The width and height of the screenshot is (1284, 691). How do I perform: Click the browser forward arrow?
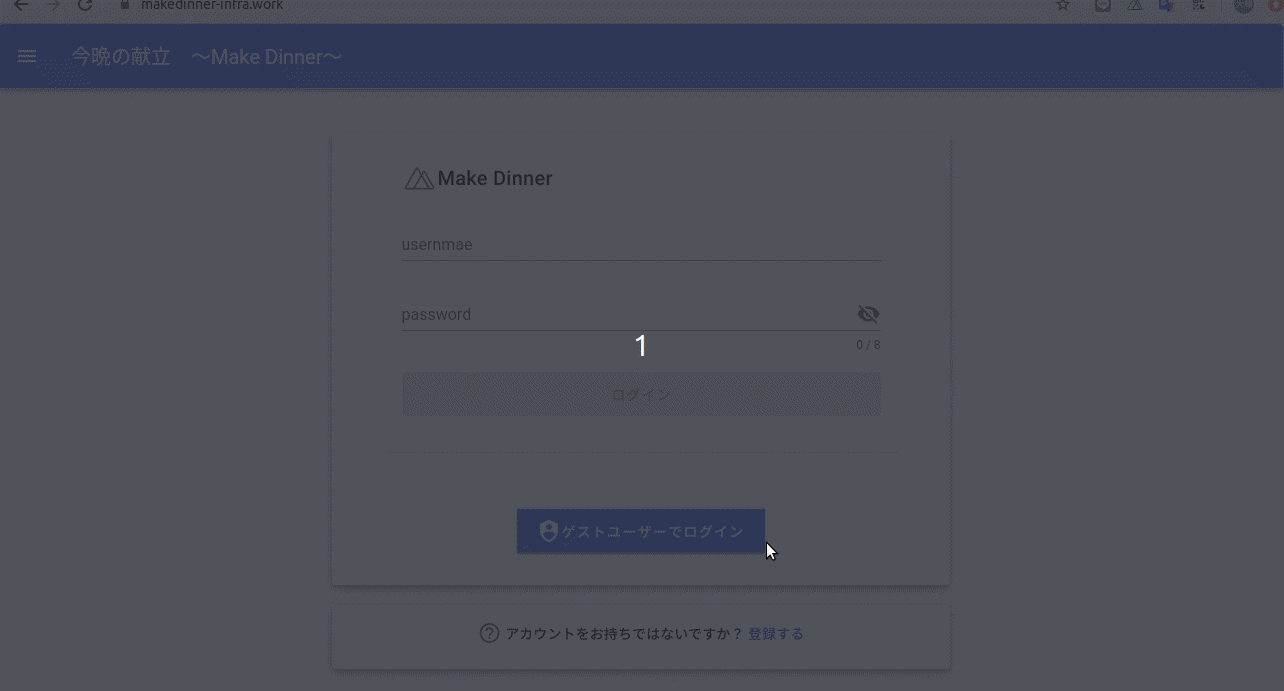[53, 5]
